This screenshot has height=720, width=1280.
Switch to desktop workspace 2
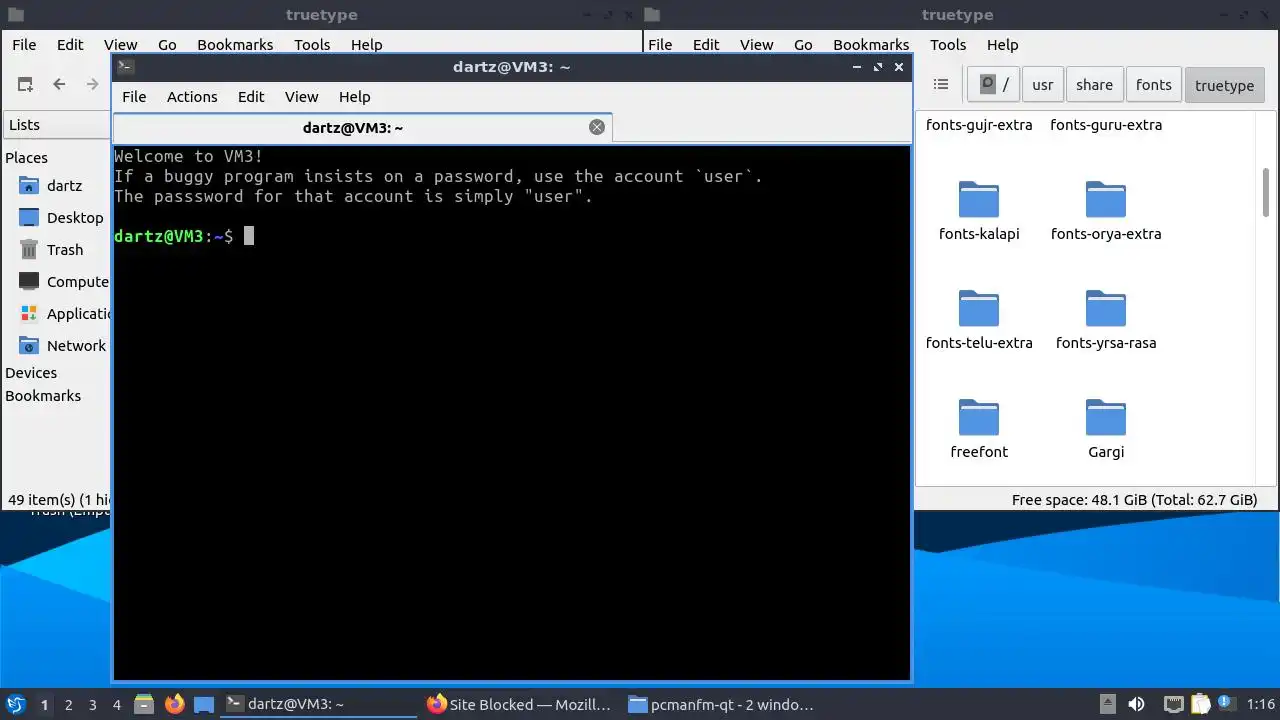[x=68, y=705]
